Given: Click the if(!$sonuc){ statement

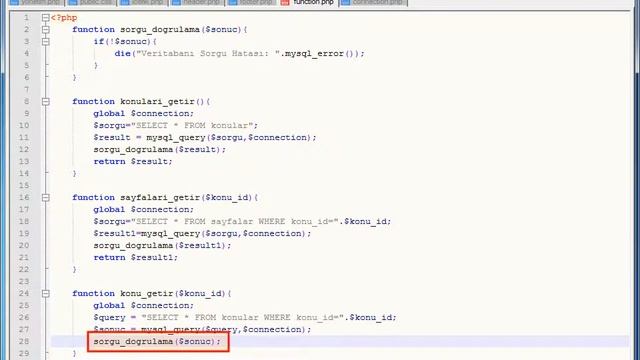Looking at the screenshot, I should coord(125,41).
